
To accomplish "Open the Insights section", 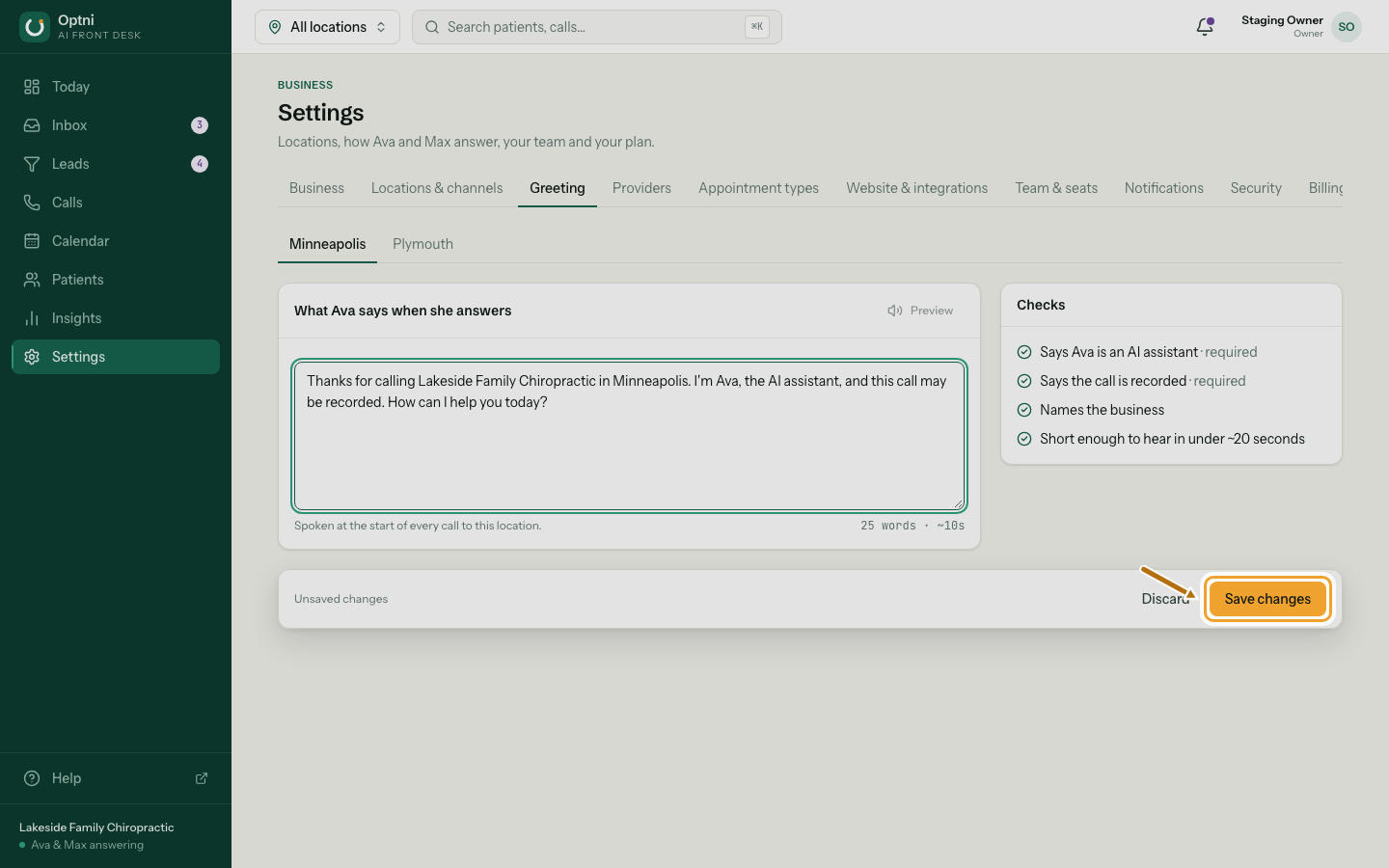I will tap(116, 318).
